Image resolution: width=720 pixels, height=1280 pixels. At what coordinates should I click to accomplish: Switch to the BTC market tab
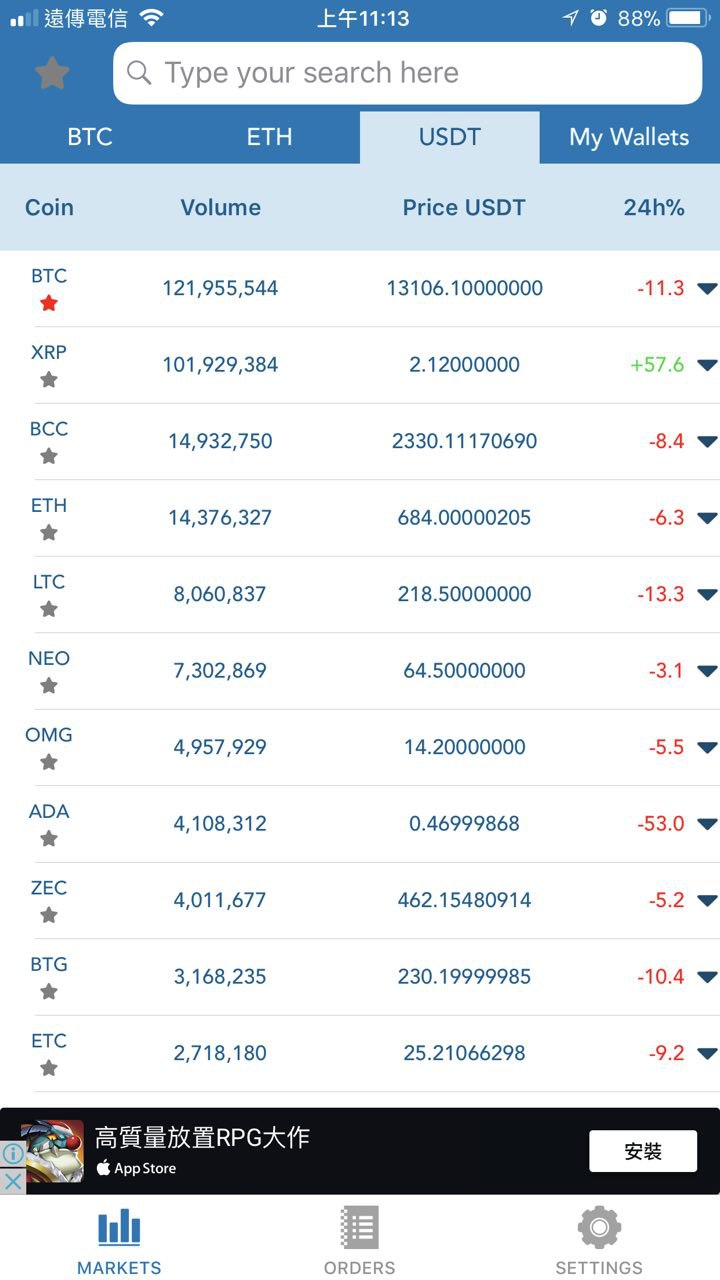coord(90,137)
